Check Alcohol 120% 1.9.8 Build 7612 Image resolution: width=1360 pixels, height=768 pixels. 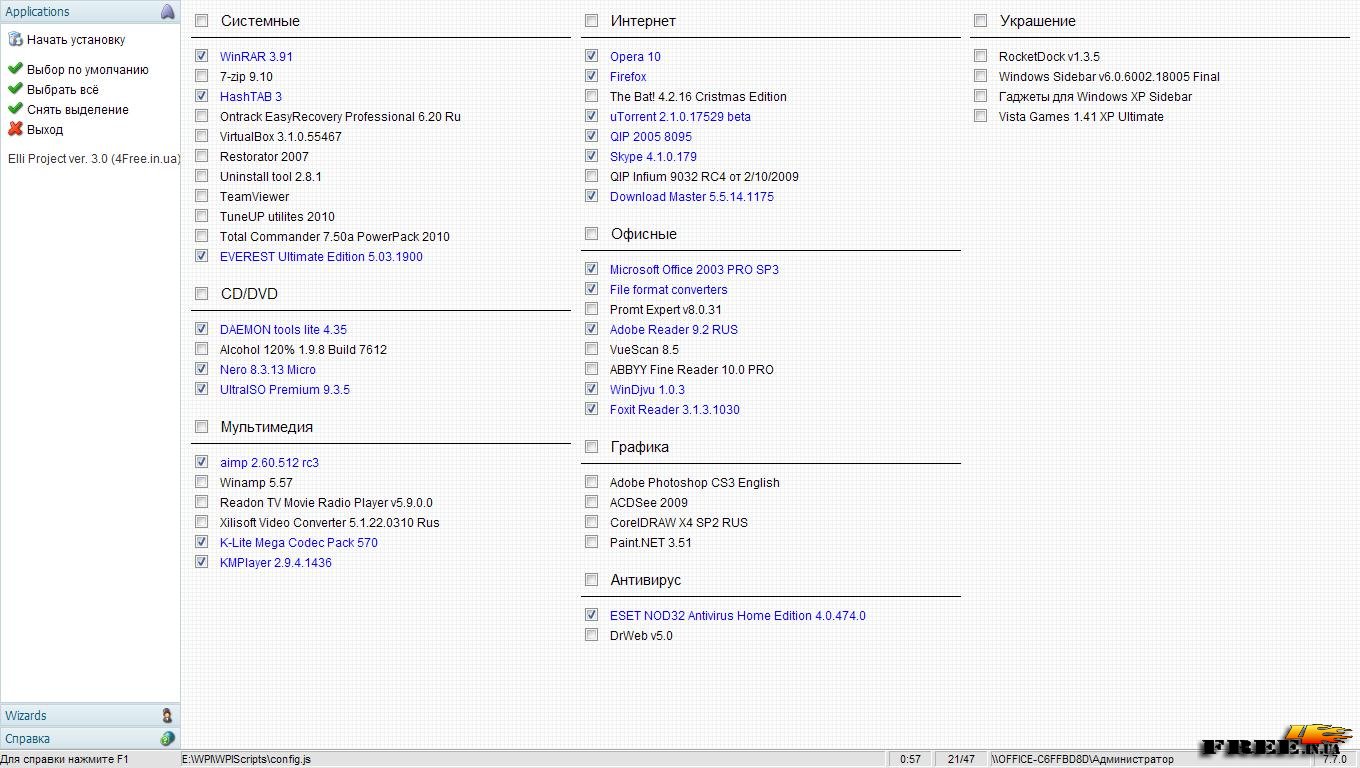[x=202, y=349]
